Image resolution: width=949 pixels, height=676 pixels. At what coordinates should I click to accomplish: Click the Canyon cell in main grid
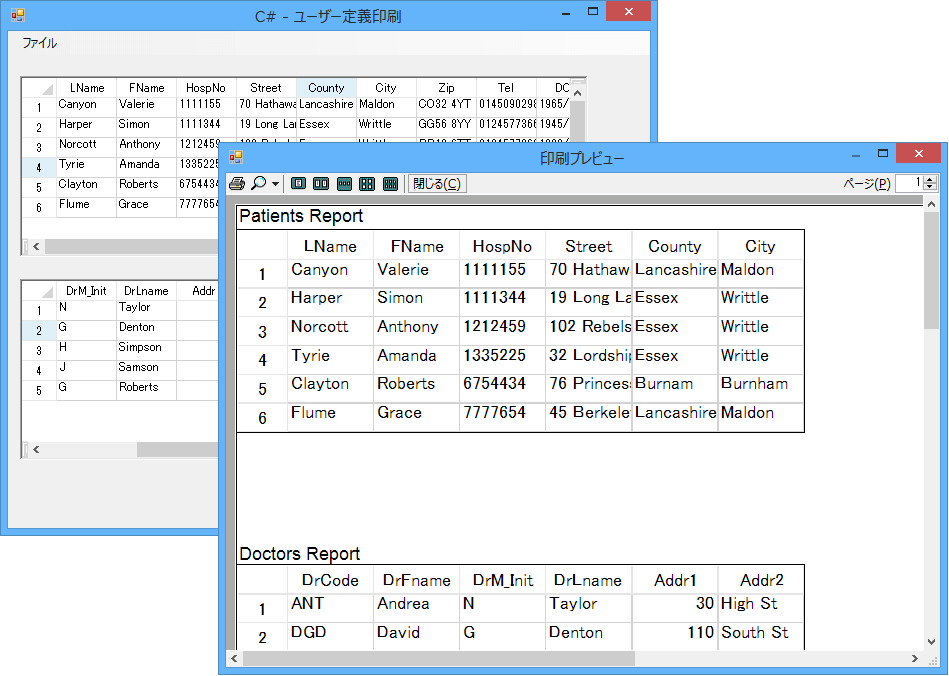pyautogui.click(x=87, y=107)
